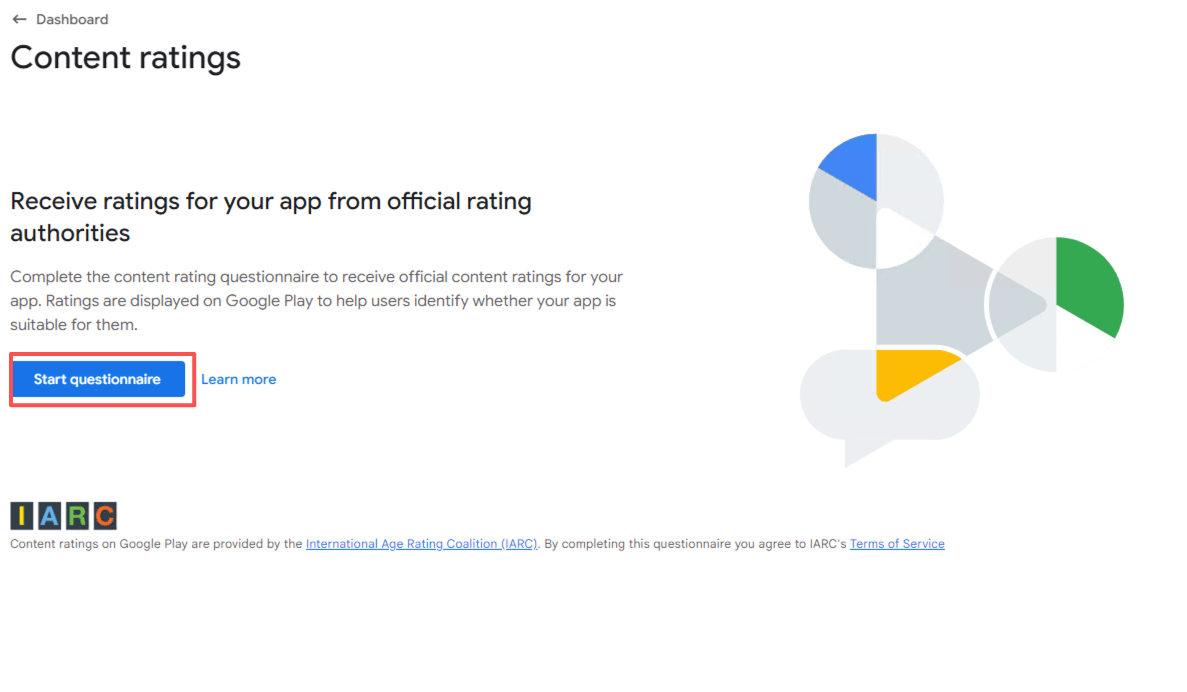Go back to the Dashboard link
This screenshot has height=692, width=1187.
tap(72, 19)
